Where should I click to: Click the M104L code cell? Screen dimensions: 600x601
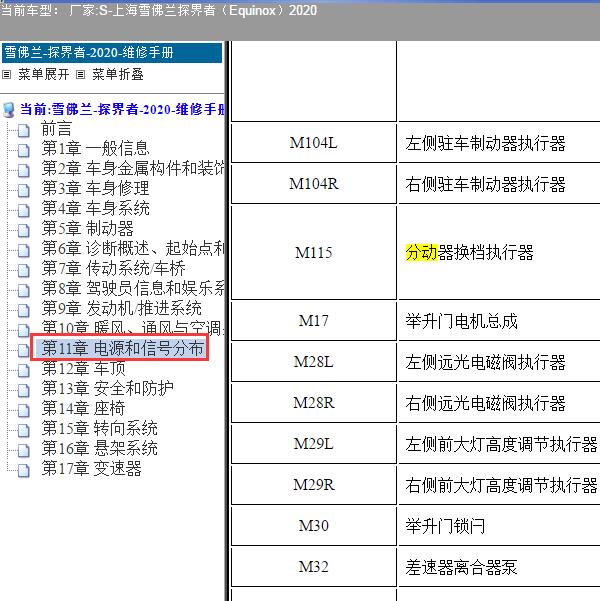point(314,143)
